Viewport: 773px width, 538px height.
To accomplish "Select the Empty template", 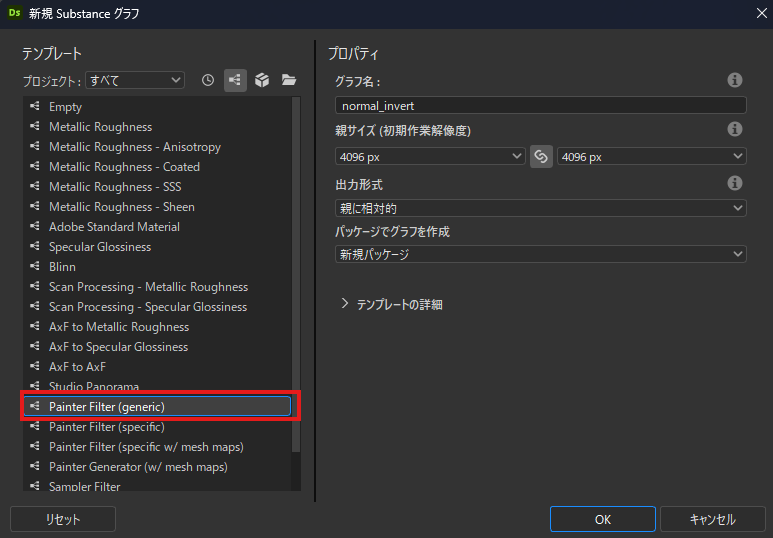I will pyautogui.click(x=157, y=107).
